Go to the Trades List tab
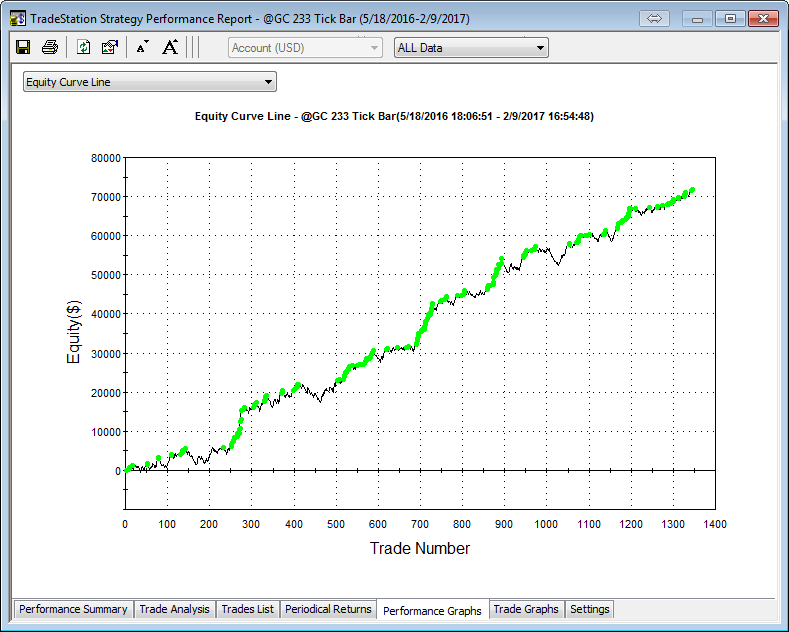The height and width of the screenshot is (632, 789). click(x=247, y=609)
